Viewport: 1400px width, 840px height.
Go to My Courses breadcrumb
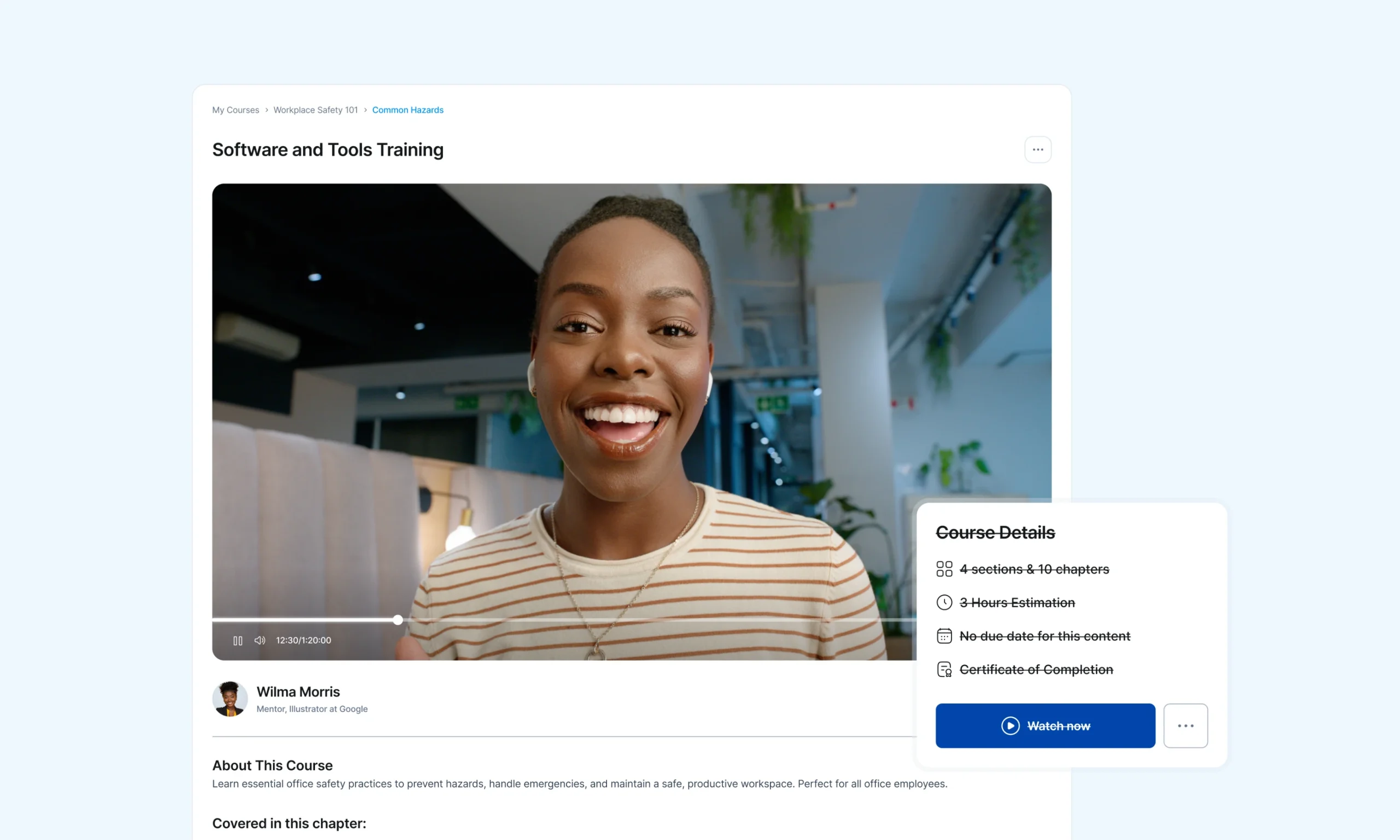pos(235,110)
